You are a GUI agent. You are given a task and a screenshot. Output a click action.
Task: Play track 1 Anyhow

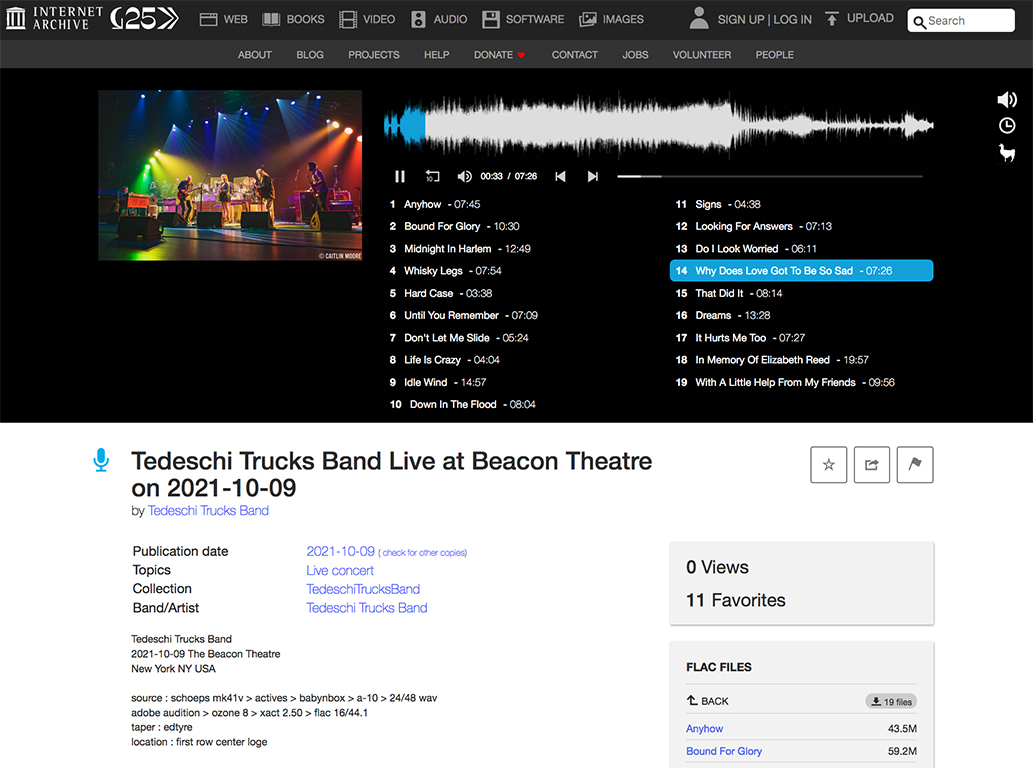(435, 204)
